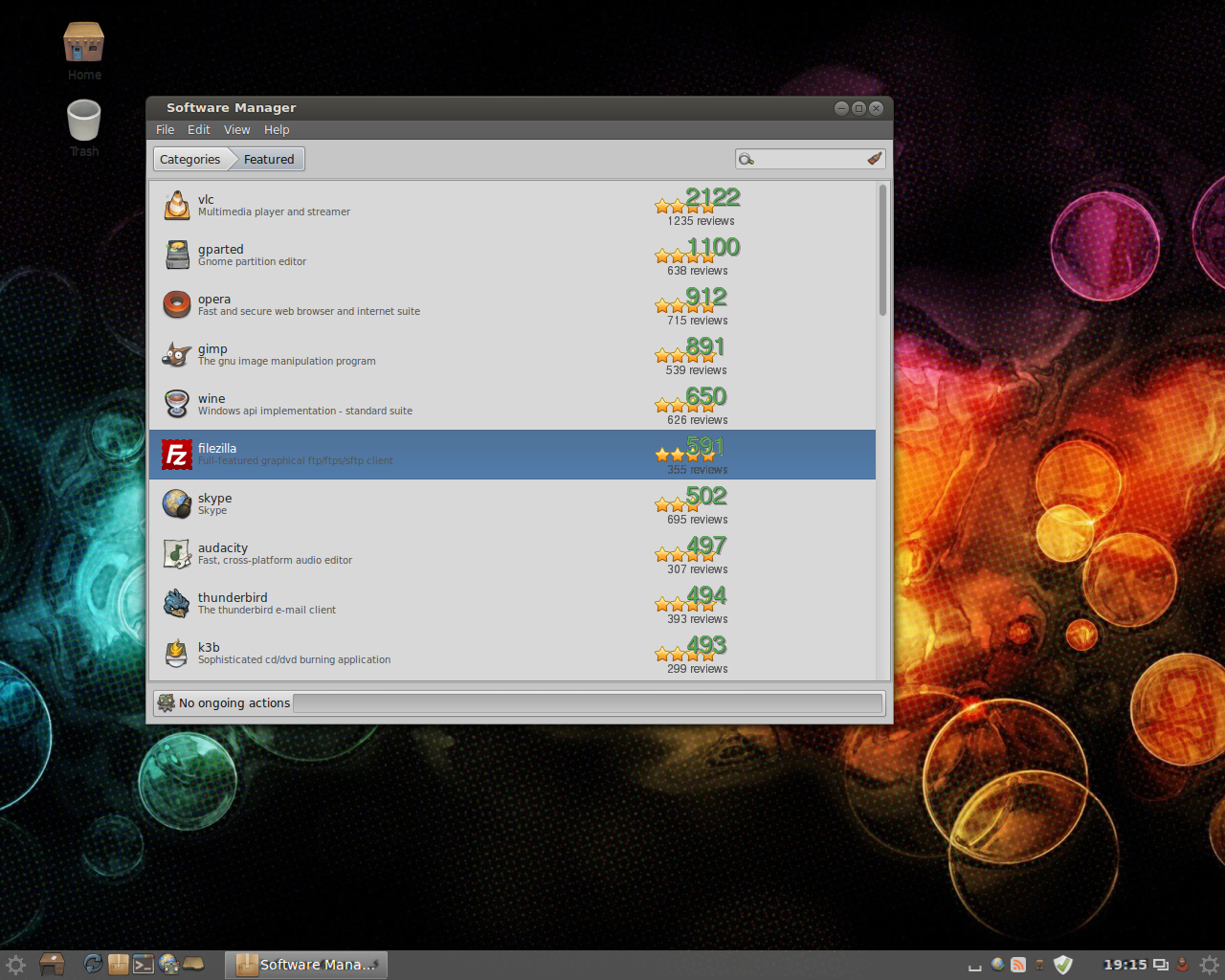Click the 299 reviews text for k3b
Image resolution: width=1225 pixels, height=980 pixels.
click(x=698, y=669)
